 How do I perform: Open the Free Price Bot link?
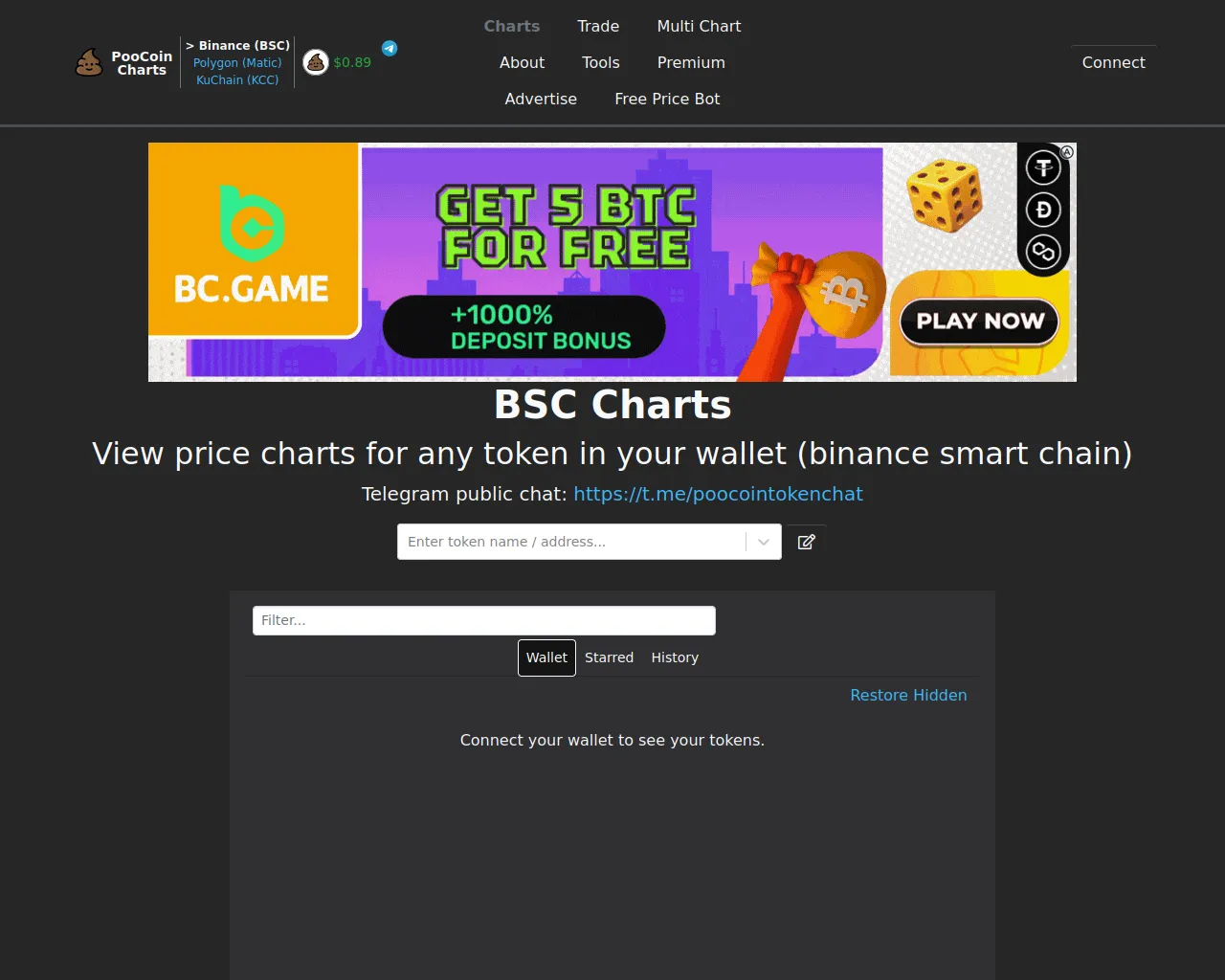click(667, 99)
